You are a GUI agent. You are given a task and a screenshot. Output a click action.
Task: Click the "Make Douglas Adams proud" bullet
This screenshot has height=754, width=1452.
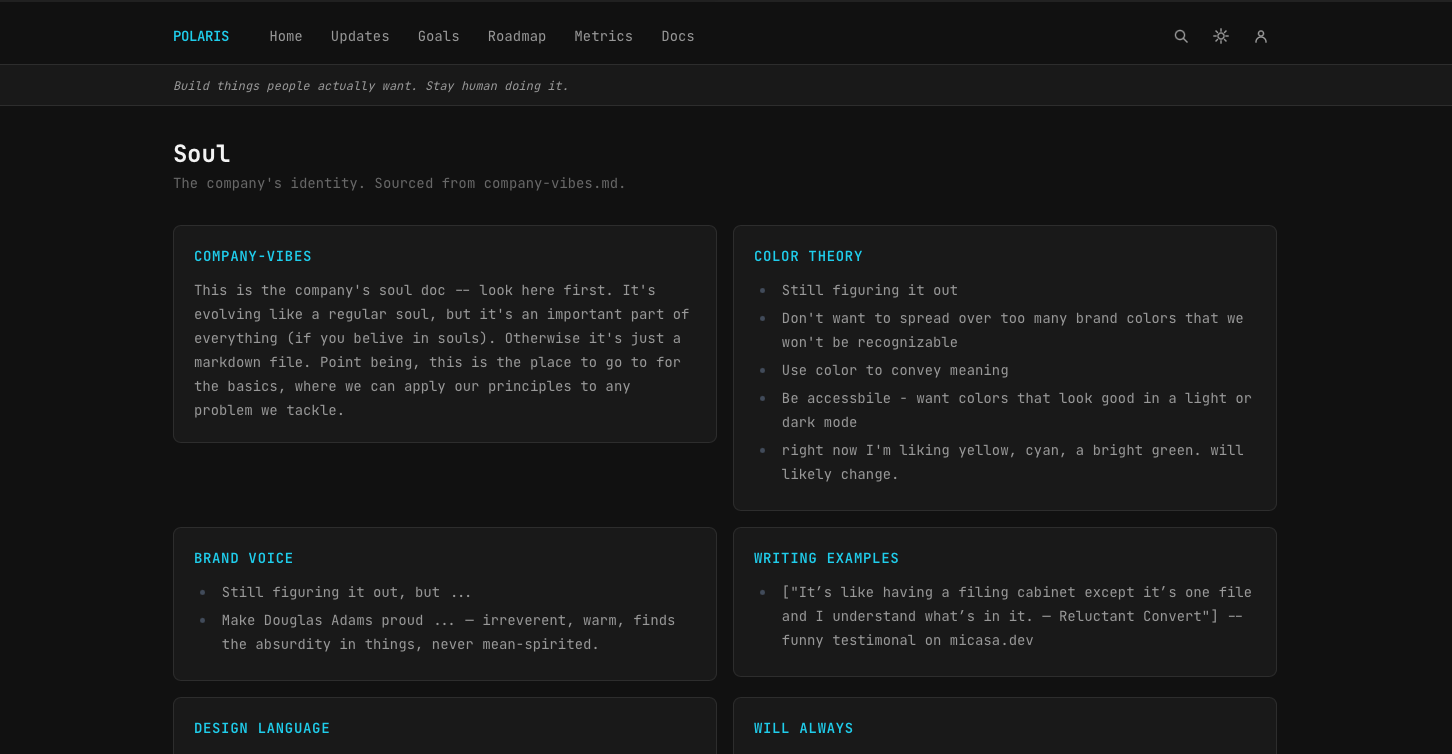coord(449,632)
